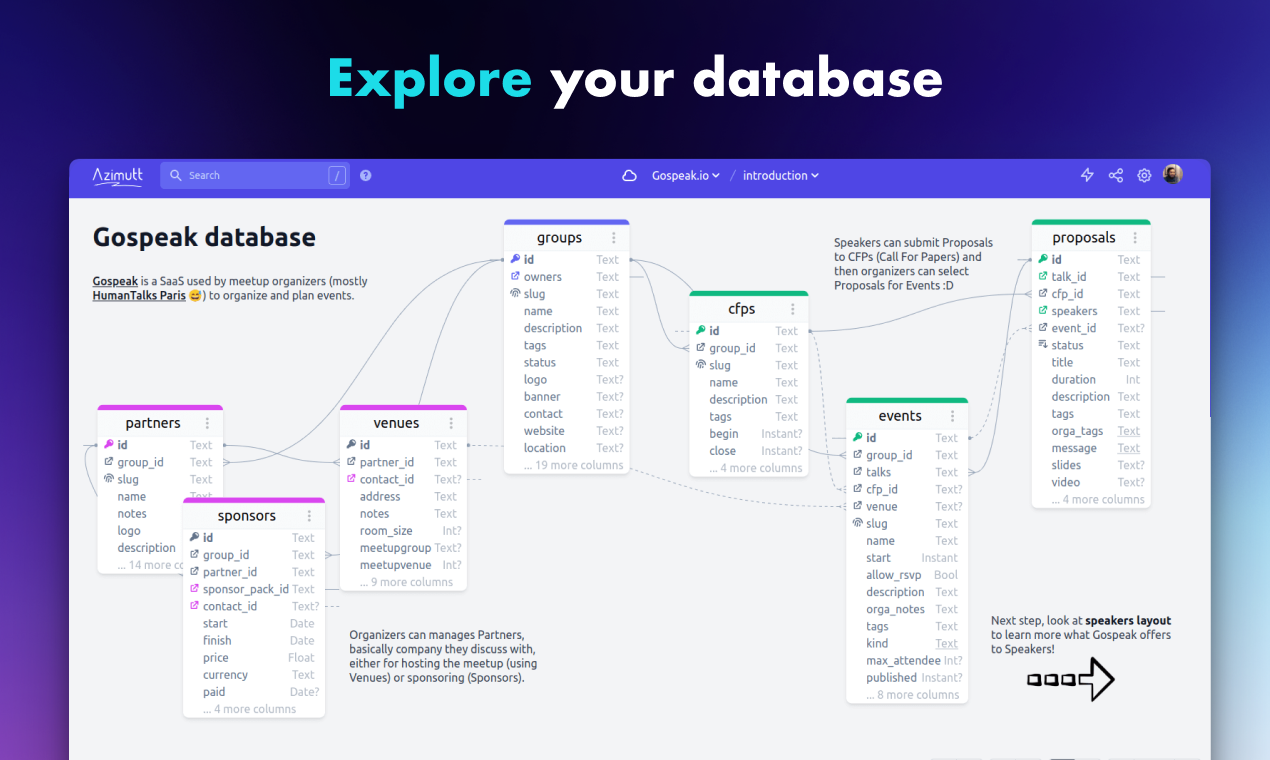The width and height of the screenshot is (1270, 760).
Task: Click the key icon of sponsors id
Action: [x=194, y=537]
